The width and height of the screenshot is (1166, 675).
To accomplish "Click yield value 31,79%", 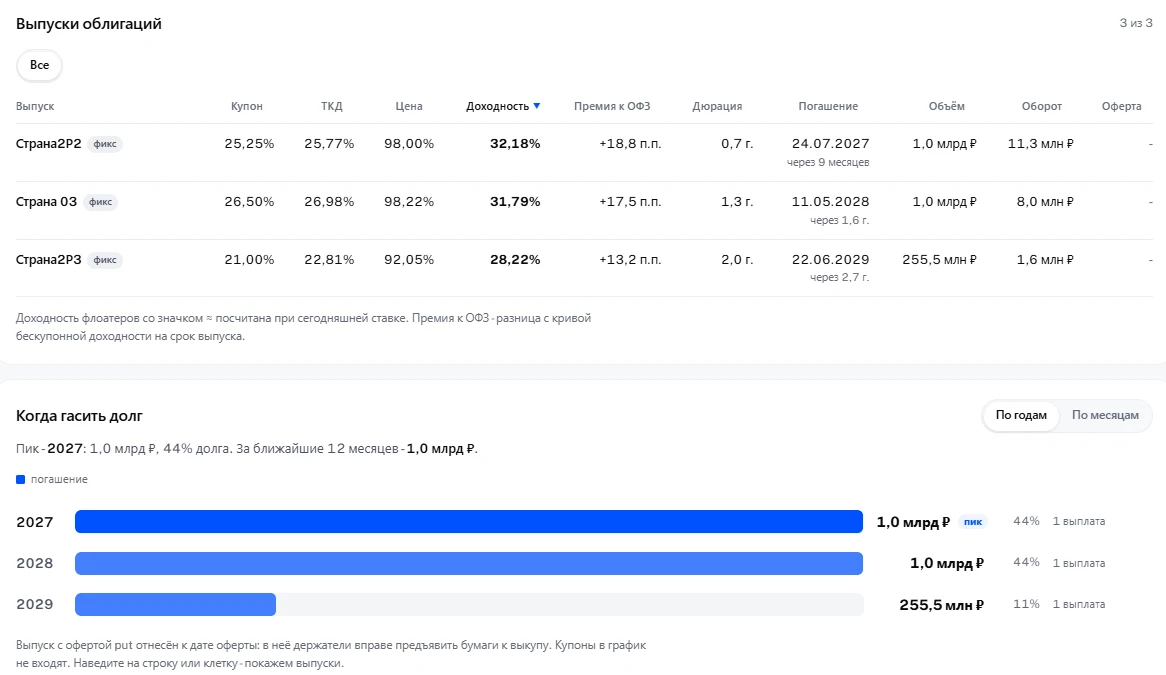I will click(x=515, y=201).
